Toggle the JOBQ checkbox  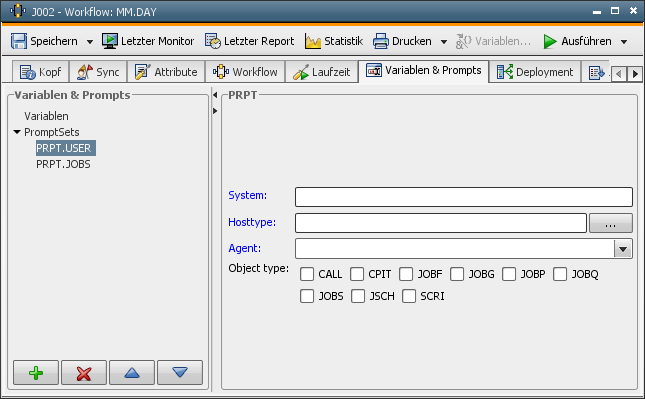(x=560, y=274)
